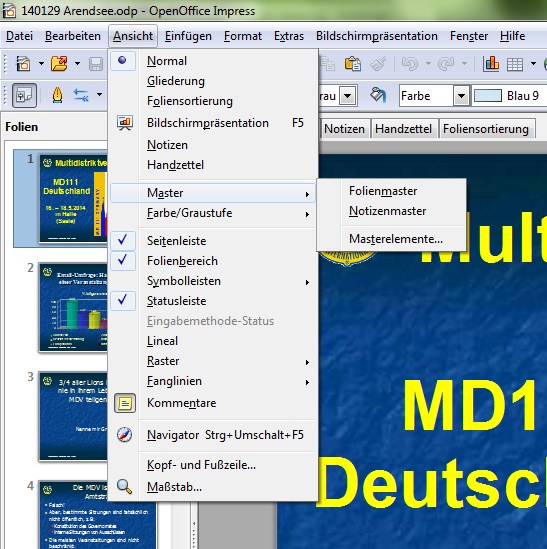Click the Blau 9 light blue color swatch
Viewport: 547px width, 549px height.
pos(487,96)
